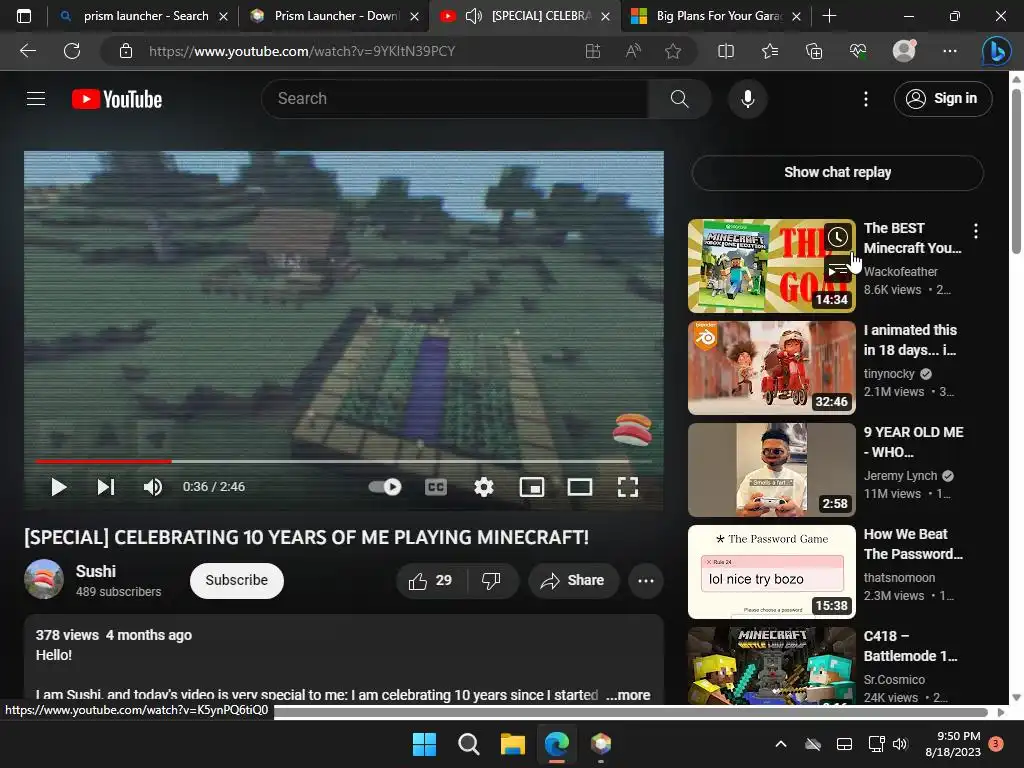The image size is (1024, 768).
Task: Dislike the video
Action: click(492, 581)
